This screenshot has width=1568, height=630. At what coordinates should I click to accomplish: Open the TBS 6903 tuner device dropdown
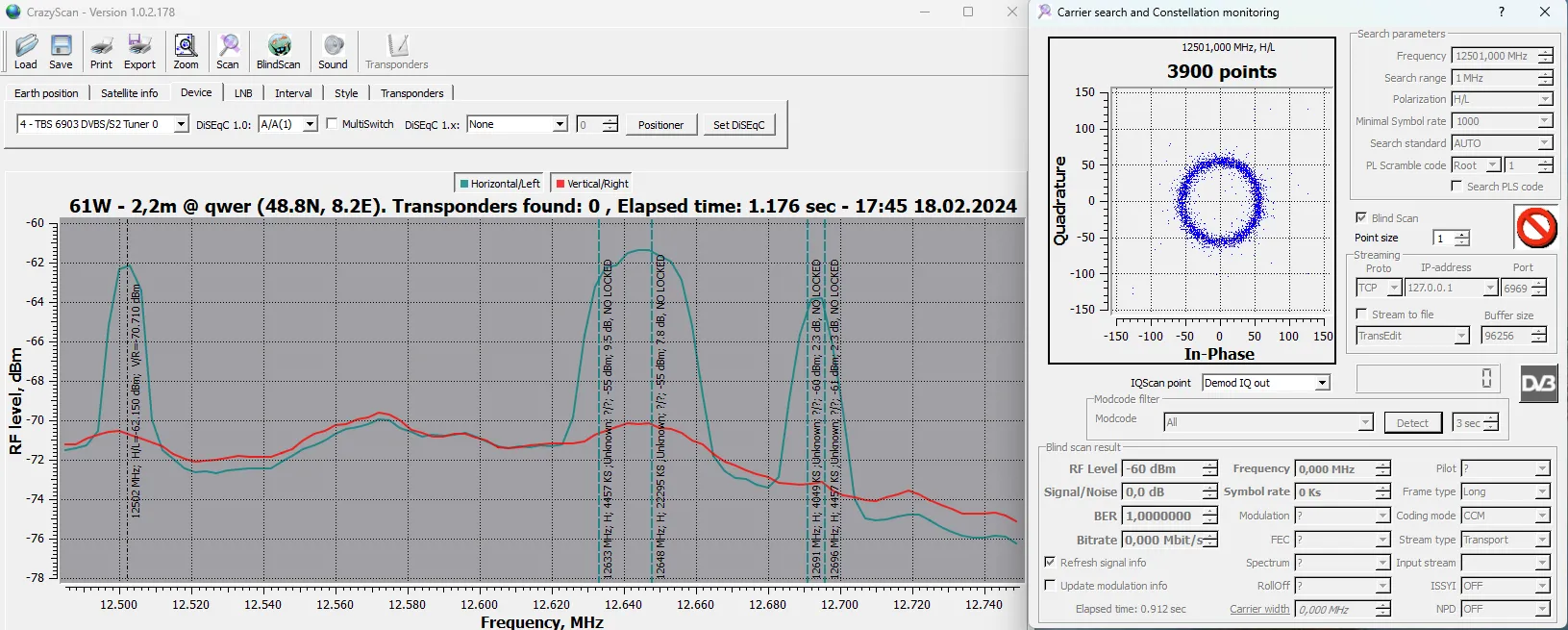tap(180, 124)
